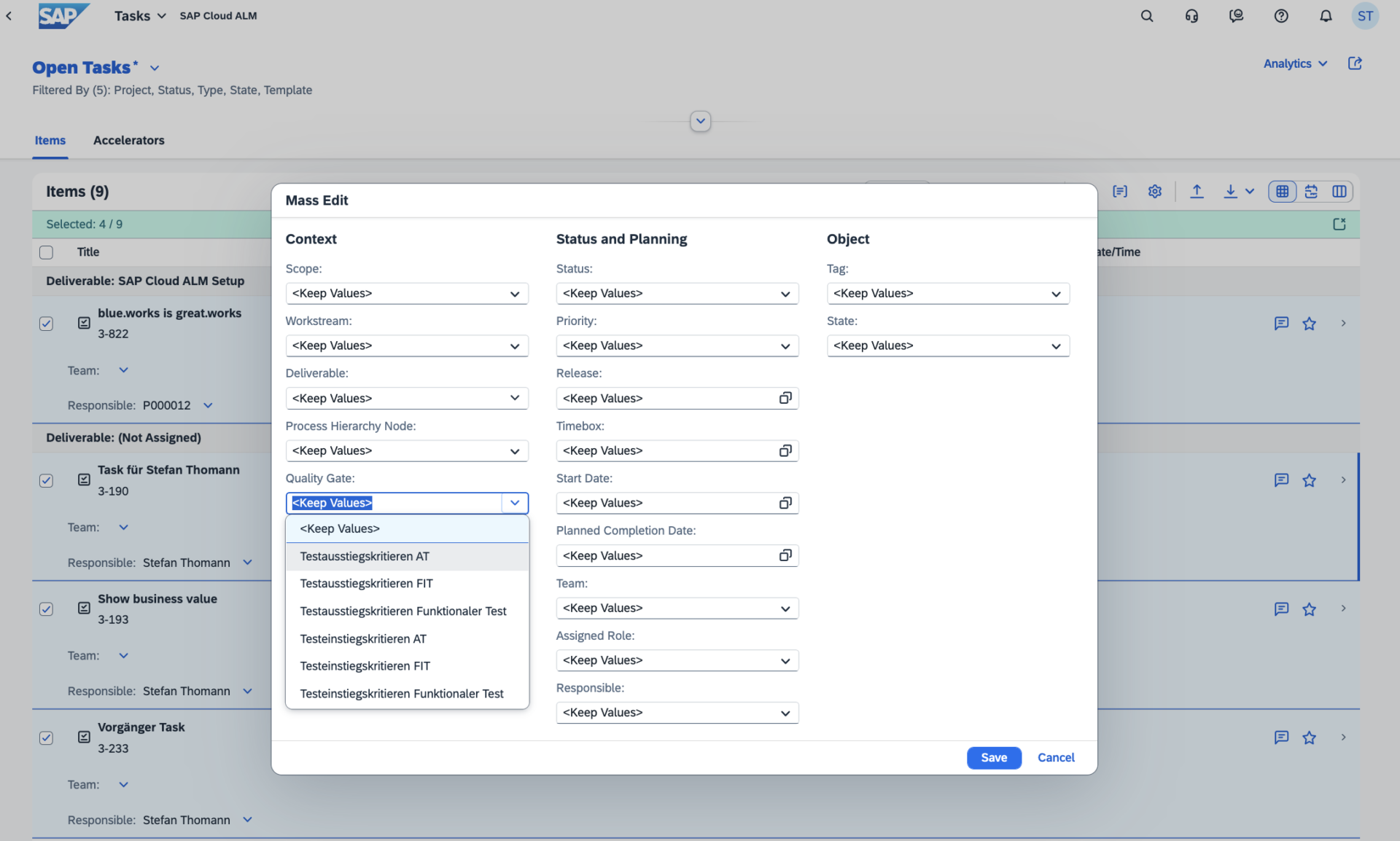
Task: Open the help question mark icon
Action: coord(1281,16)
